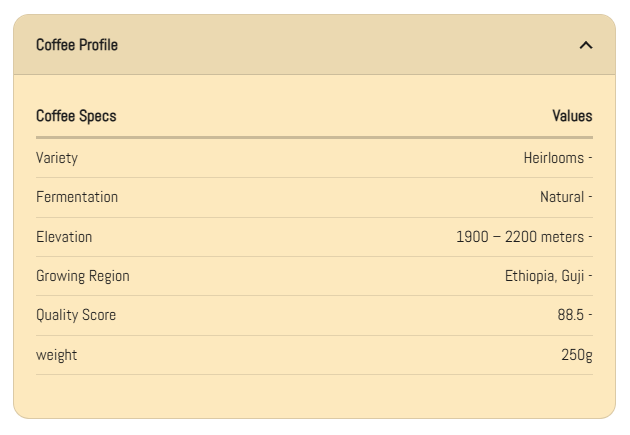Click the Coffee Specs column header
Image resolution: width=630 pixels, height=435 pixels.
point(76,116)
